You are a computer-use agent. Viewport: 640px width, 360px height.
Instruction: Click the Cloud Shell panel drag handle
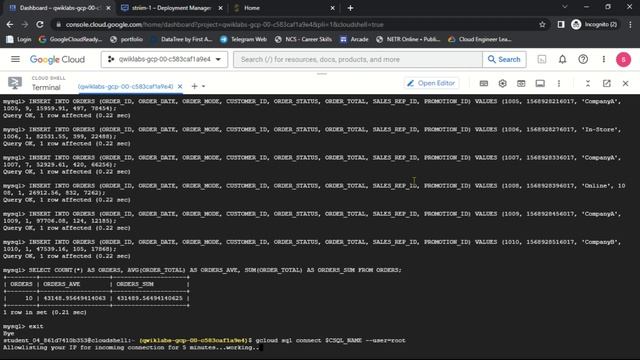pos(322,74)
